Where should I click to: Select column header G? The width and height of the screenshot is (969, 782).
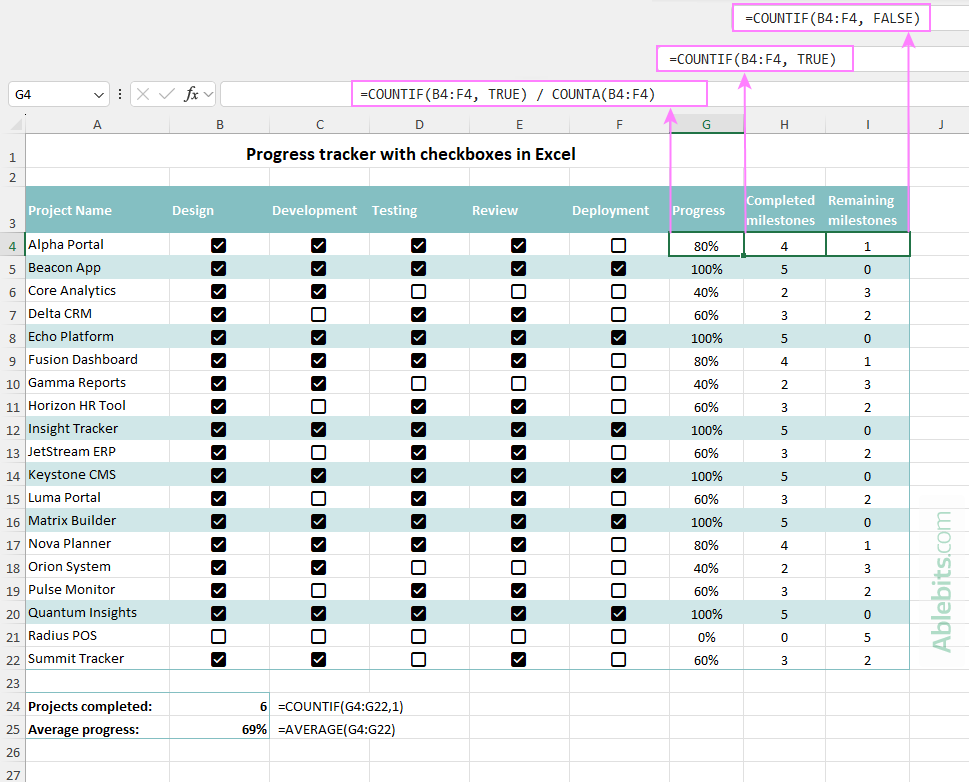pos(706,124)
